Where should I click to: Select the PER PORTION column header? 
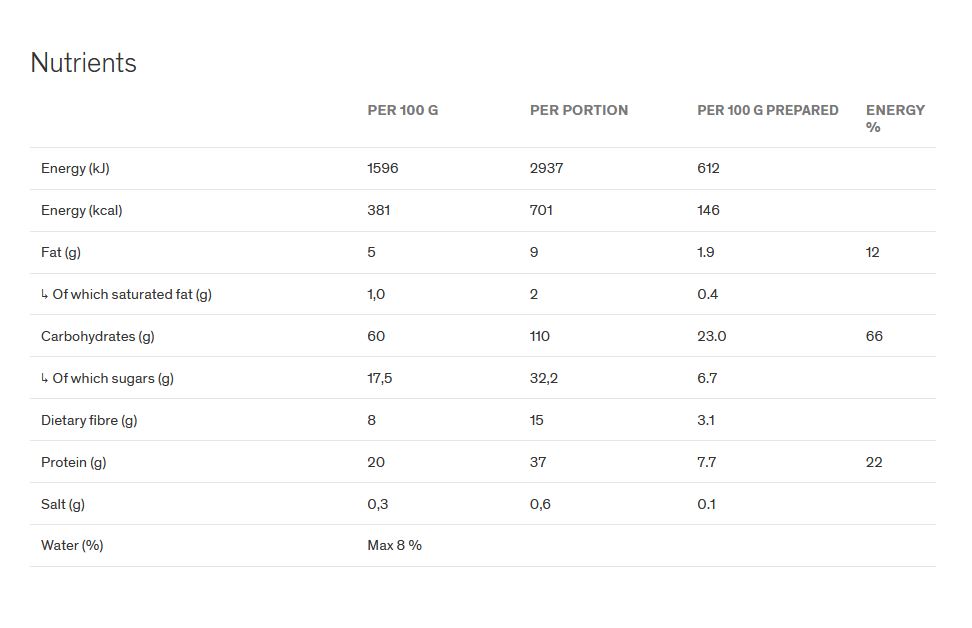[578, 110]
